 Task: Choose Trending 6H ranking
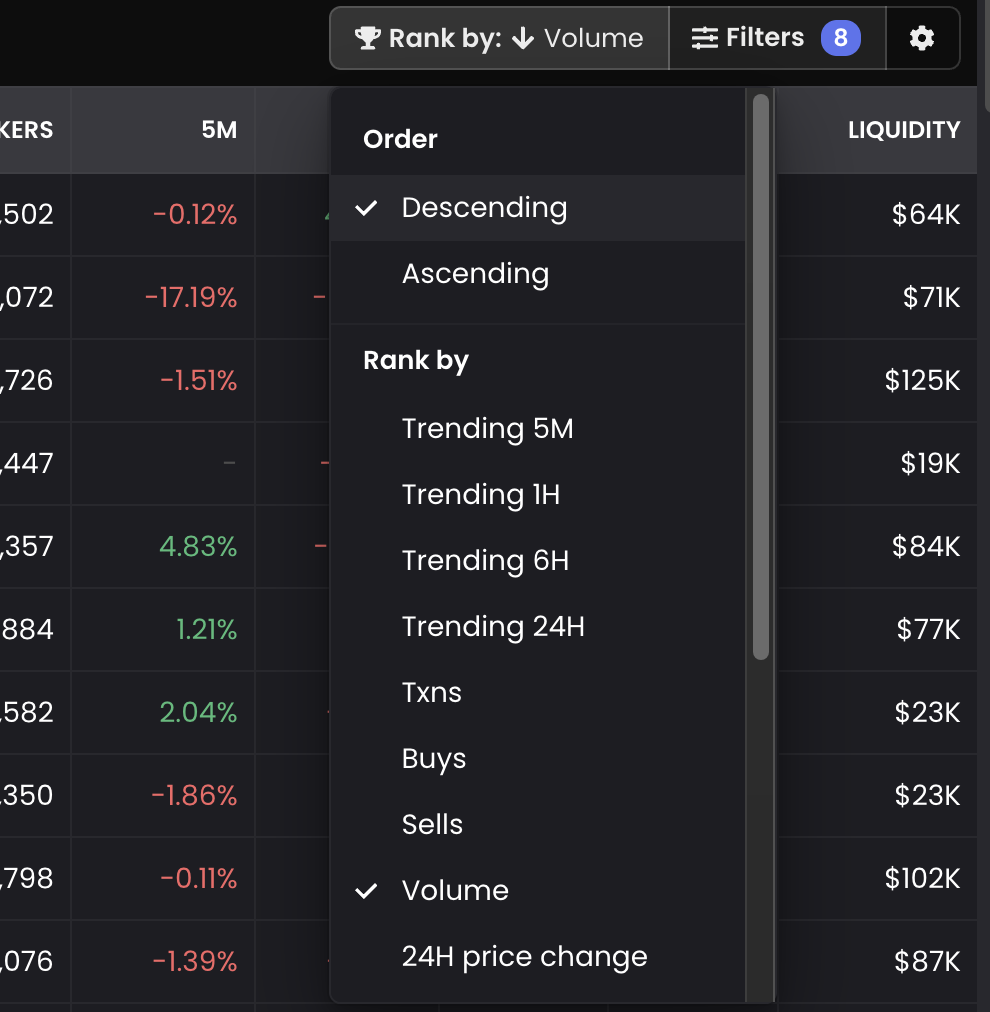(x=485, y=561)
